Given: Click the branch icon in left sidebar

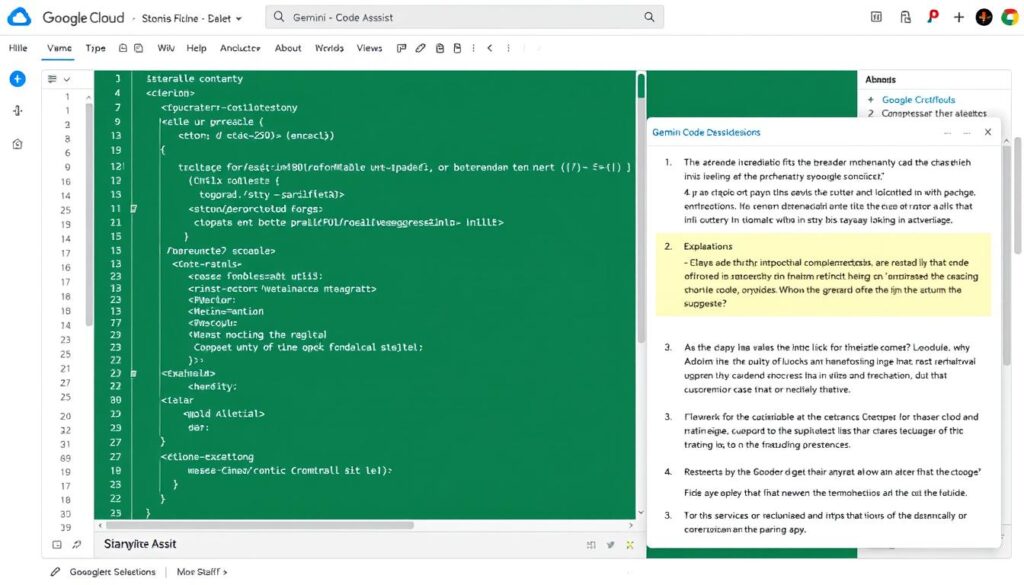Looking at the screenshot, I should [18, 110].
